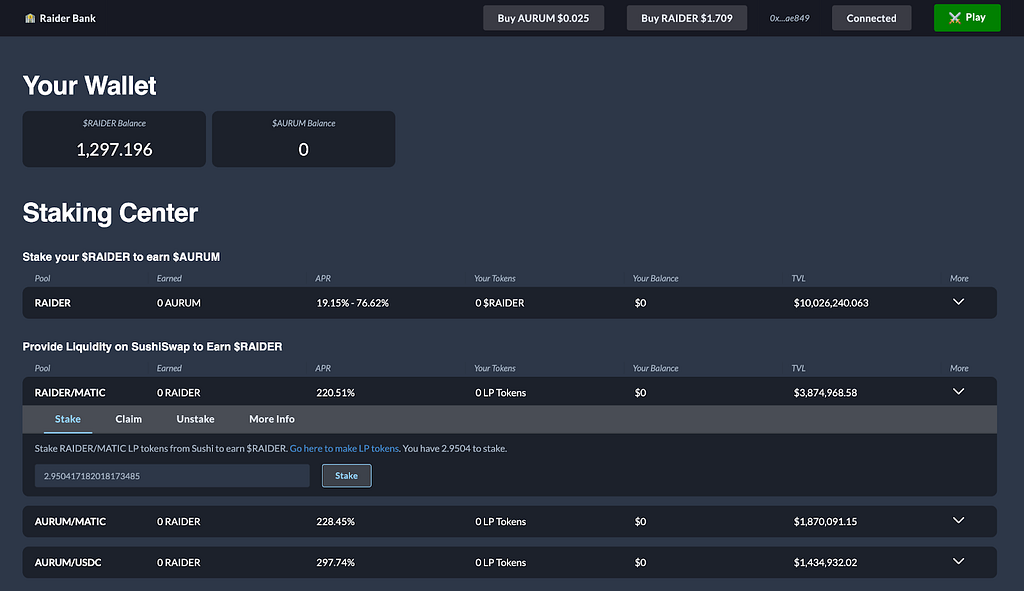Click the Connected wallet button
The width and height of the screenshot is (1024, 591).
point(871,18)
